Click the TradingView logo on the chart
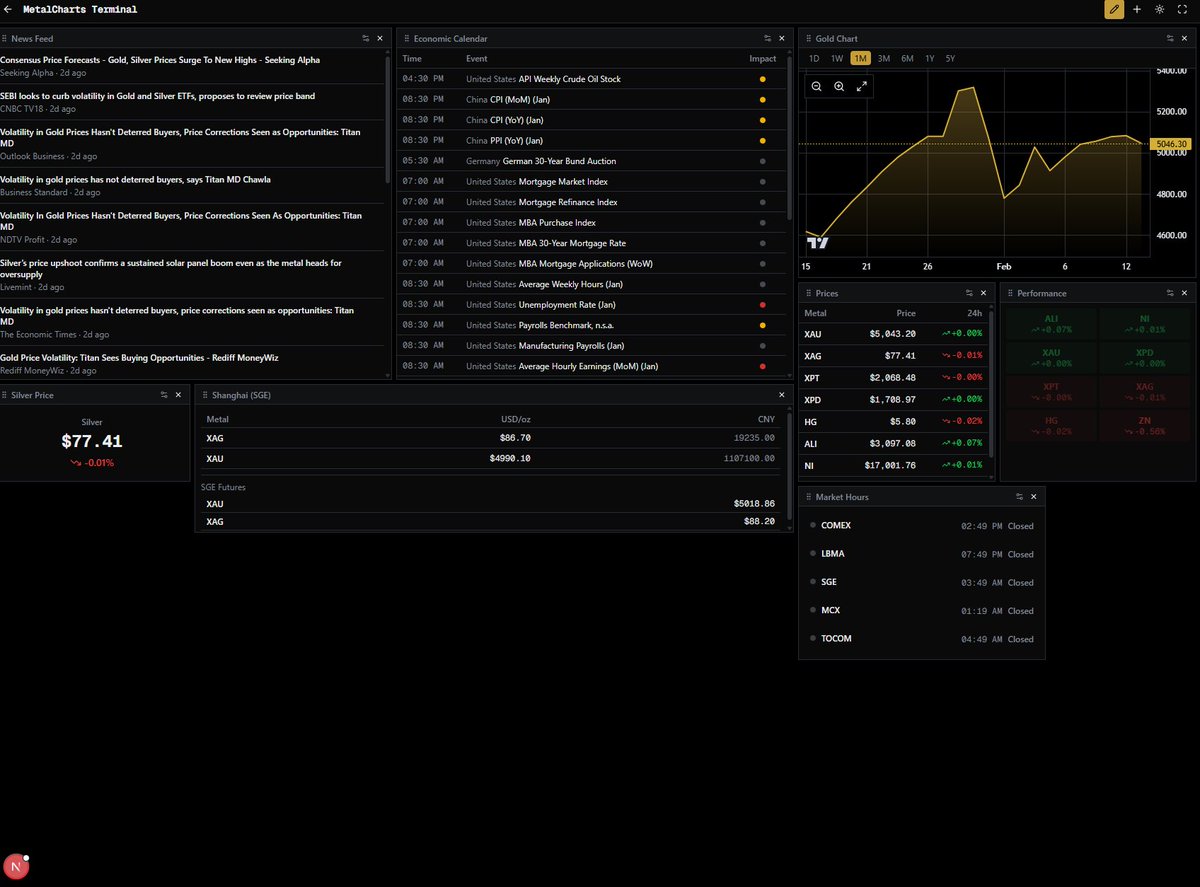 (x=819, y=243)
